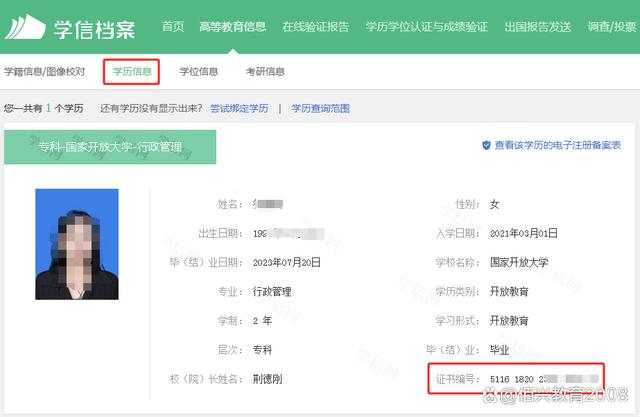
Task: Open the 学历查询范围 link
Action: [320, 109]
